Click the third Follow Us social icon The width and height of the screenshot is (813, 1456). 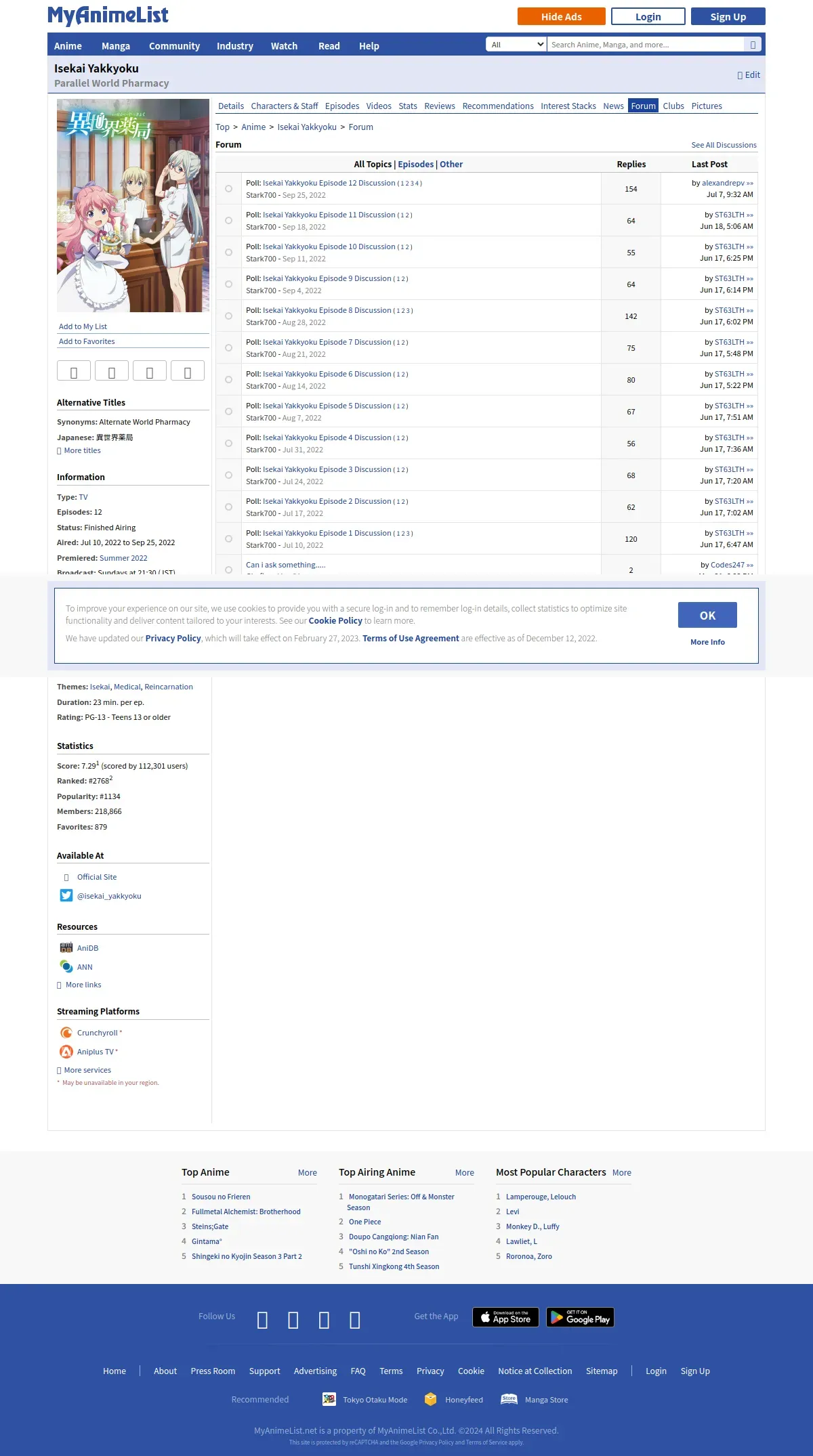click(325, 1320)
